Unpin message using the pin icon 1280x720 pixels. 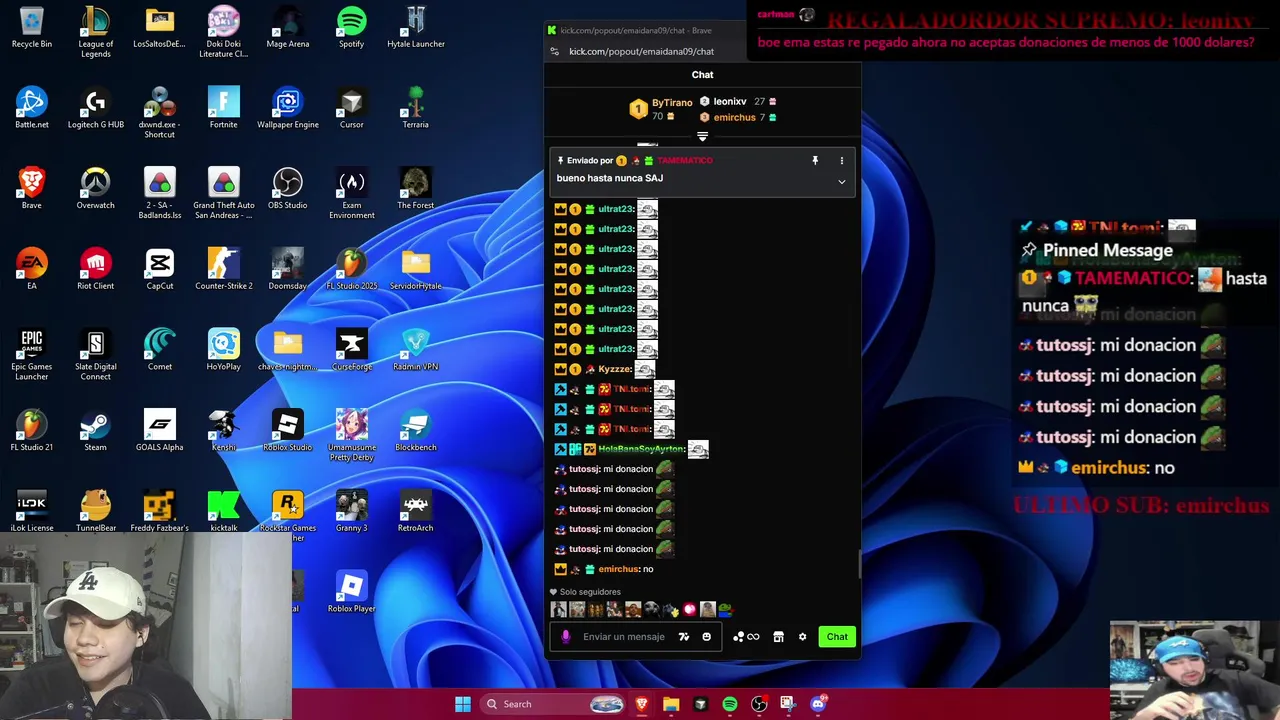point(815,160)
